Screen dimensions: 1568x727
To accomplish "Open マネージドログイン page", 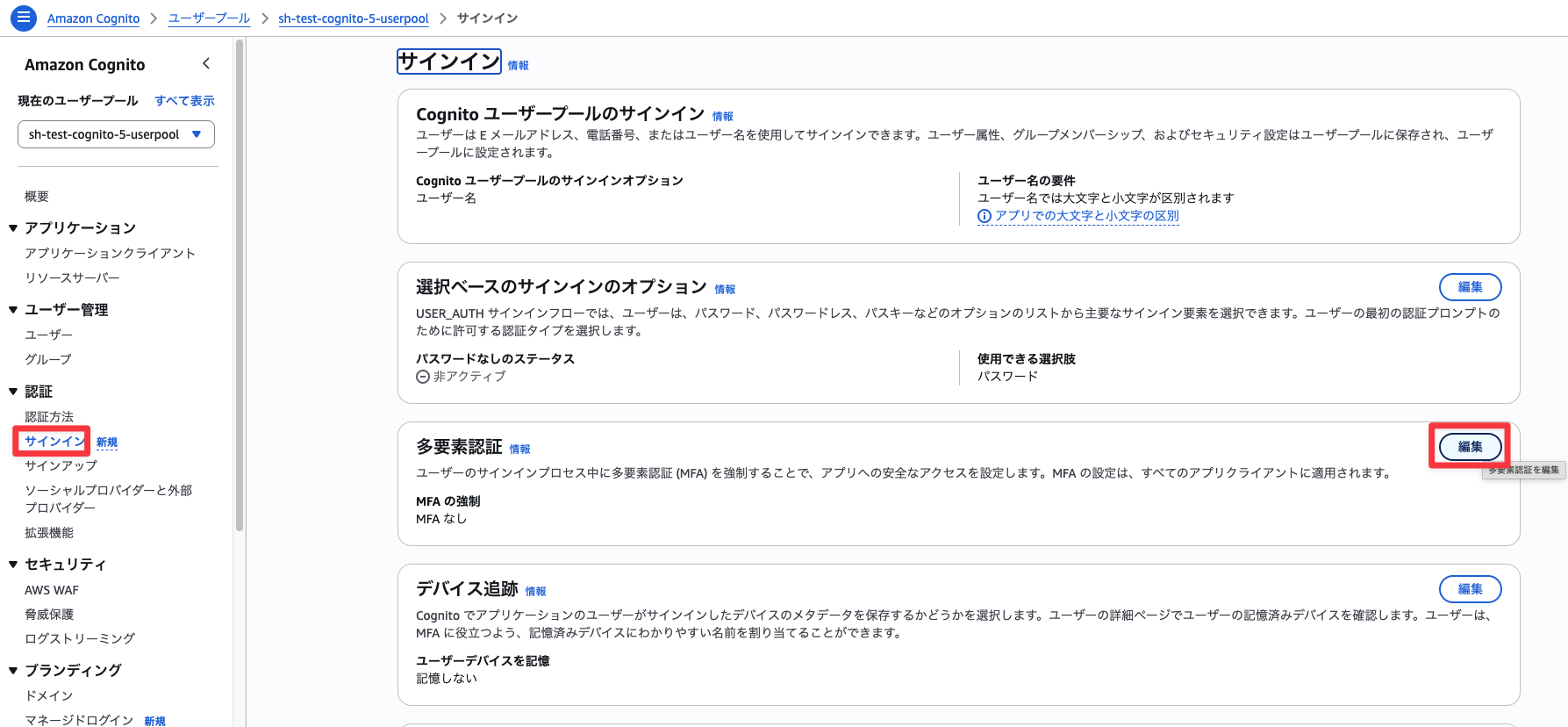I will (x=79, y=721).
